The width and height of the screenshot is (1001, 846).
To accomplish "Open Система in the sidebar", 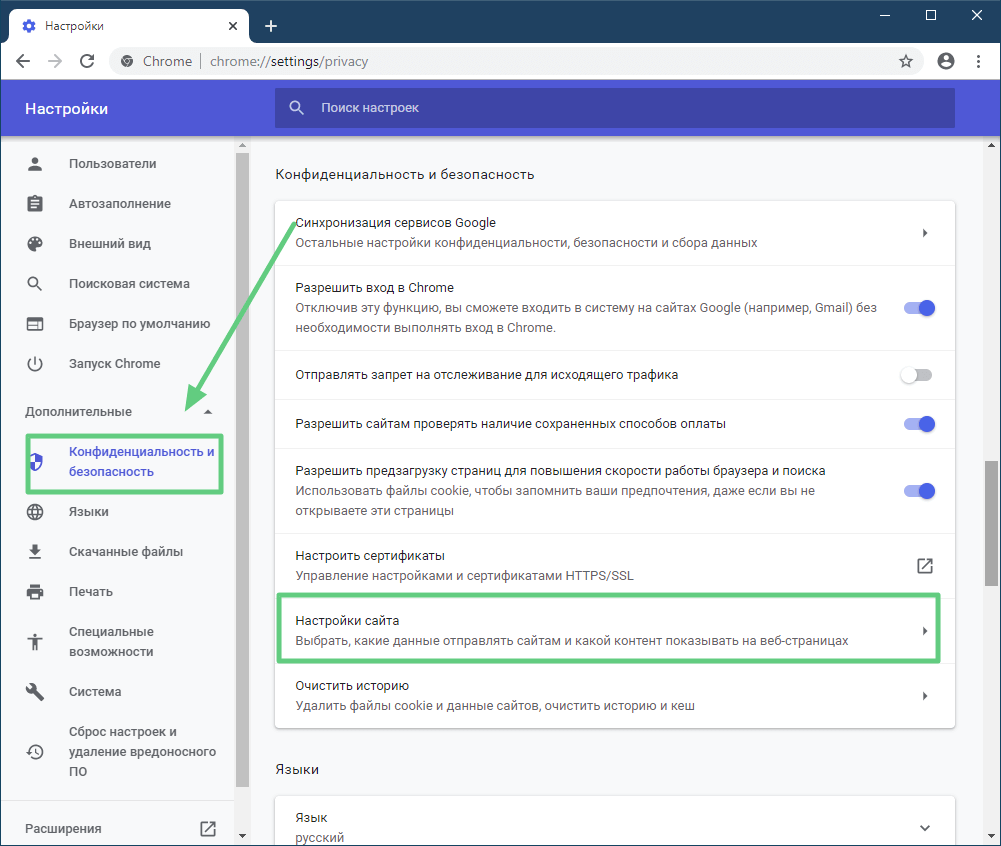I will (95, 692).
